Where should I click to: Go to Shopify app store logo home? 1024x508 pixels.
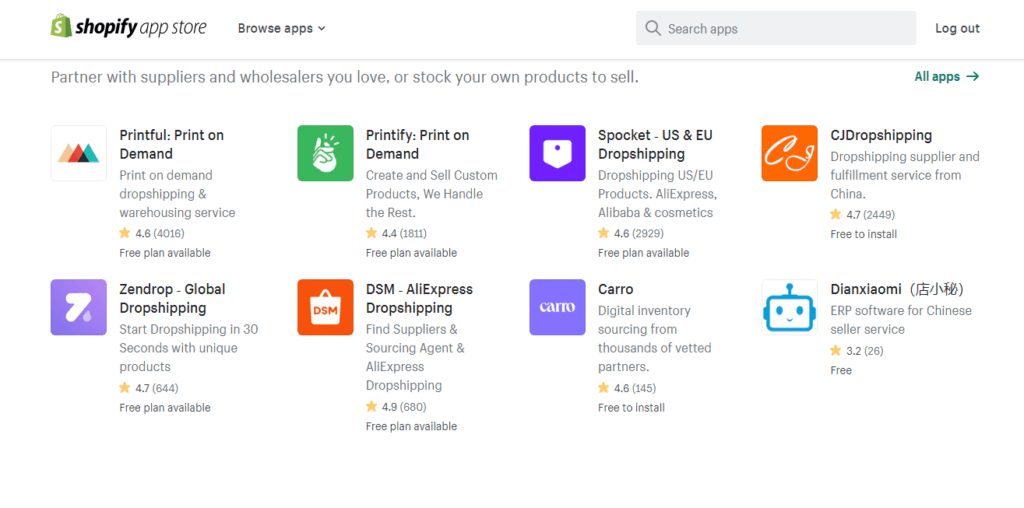(129, 27)
